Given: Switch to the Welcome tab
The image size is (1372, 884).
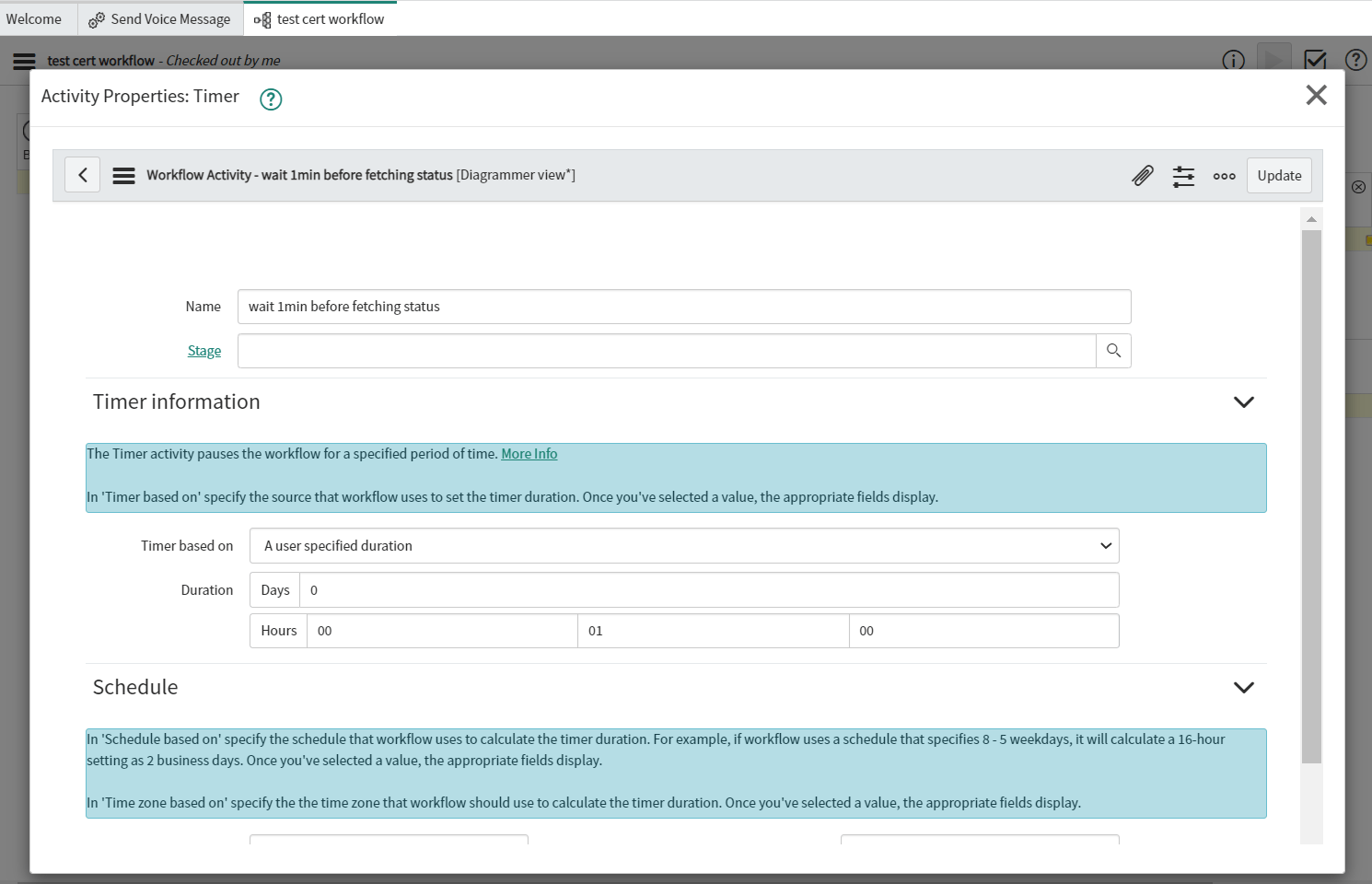Looking at the screenshot, I should coord(35,18).
